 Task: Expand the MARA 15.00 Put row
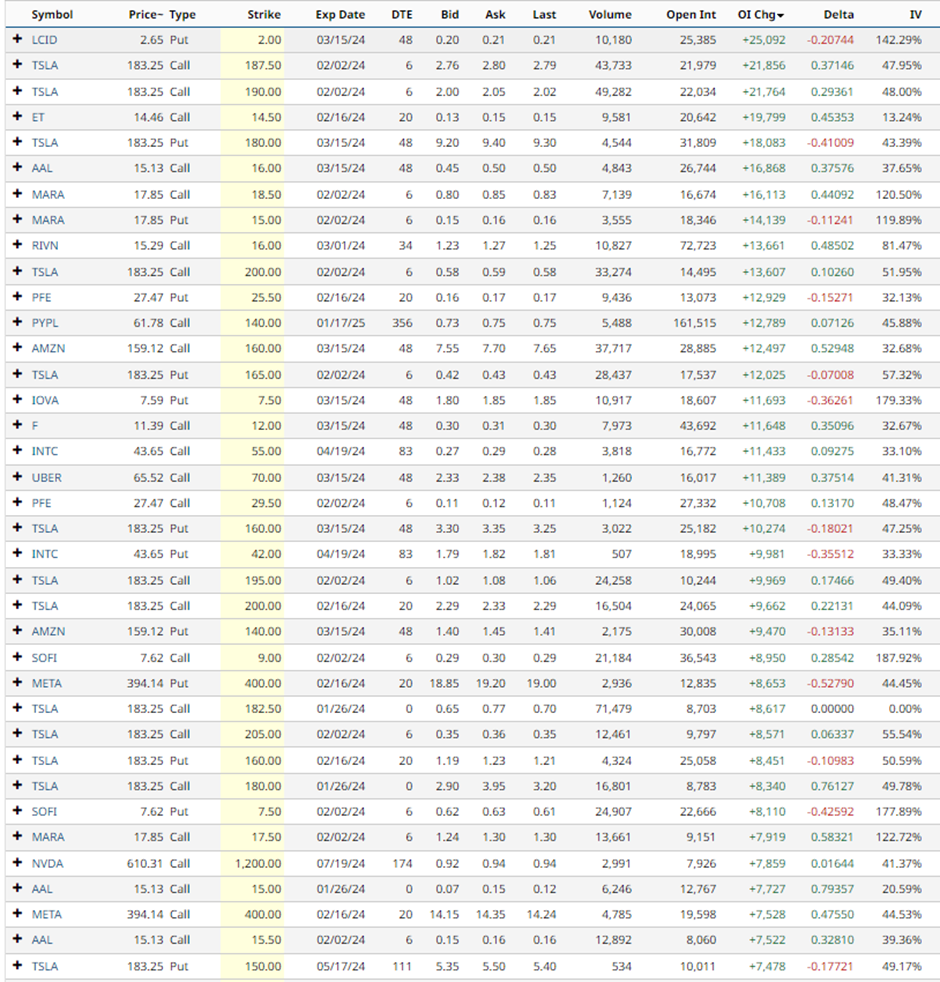click(17, 219)
